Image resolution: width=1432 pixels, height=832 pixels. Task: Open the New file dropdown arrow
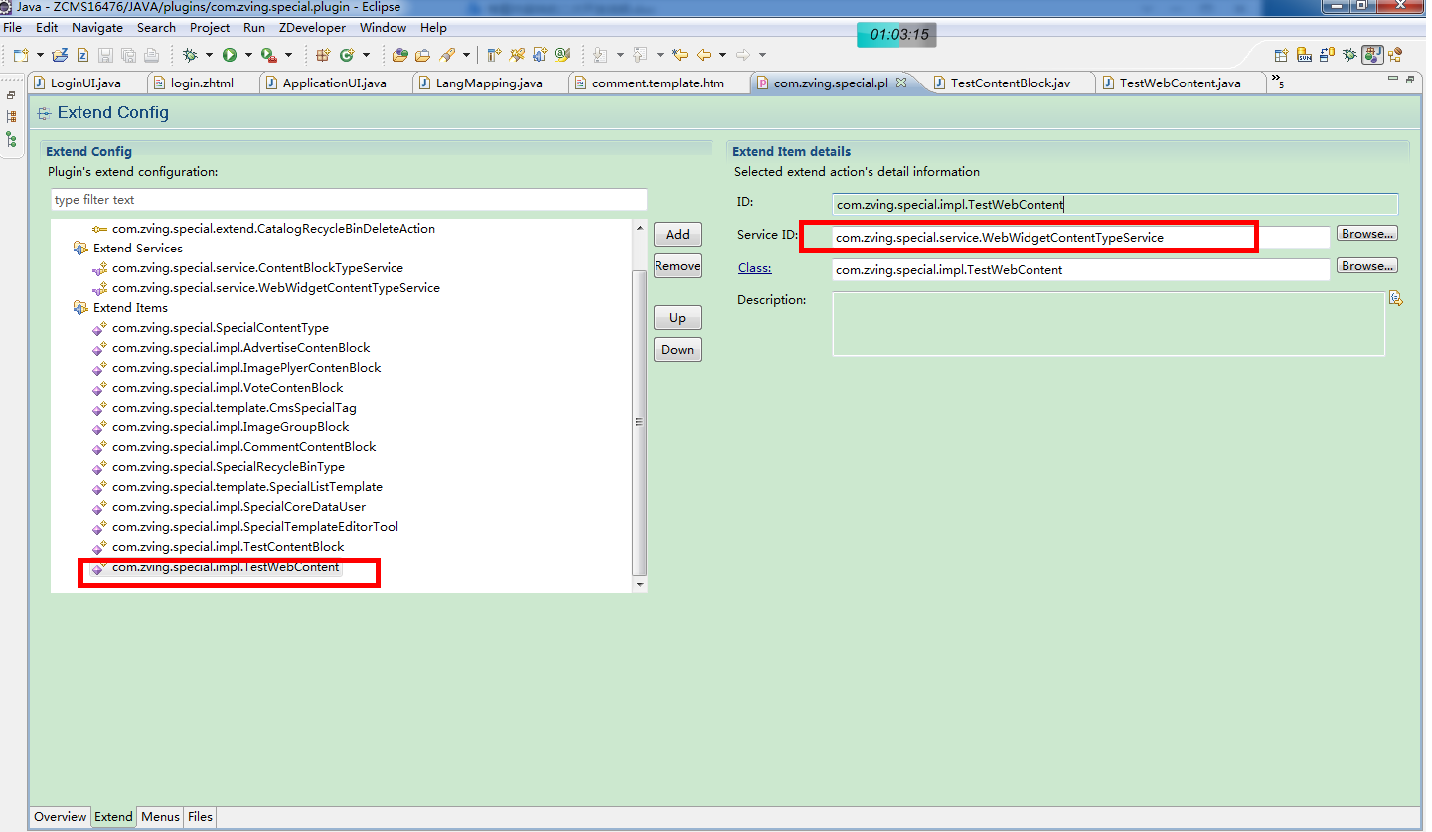pos(40,55)
